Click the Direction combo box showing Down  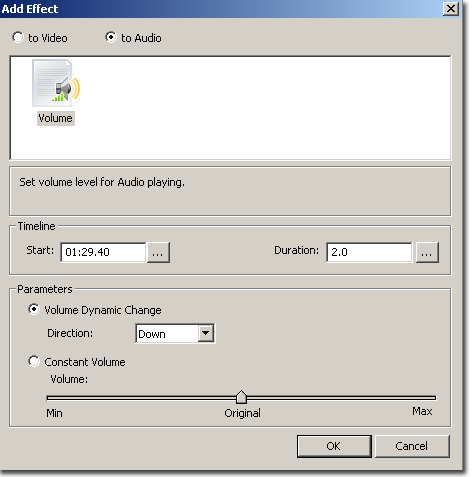175,333
